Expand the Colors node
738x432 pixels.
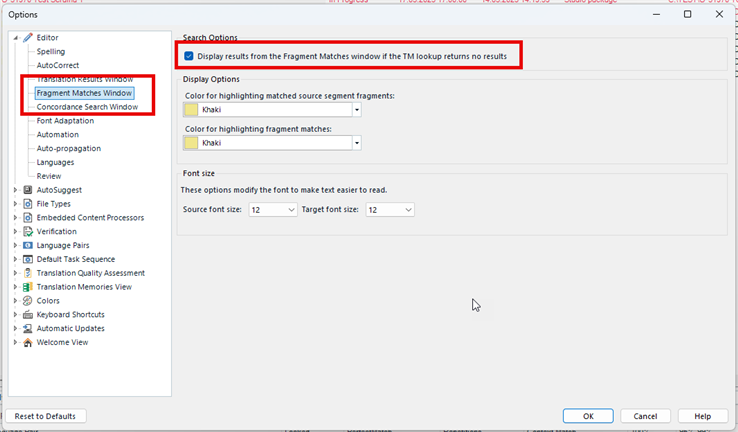pos(16,301)
